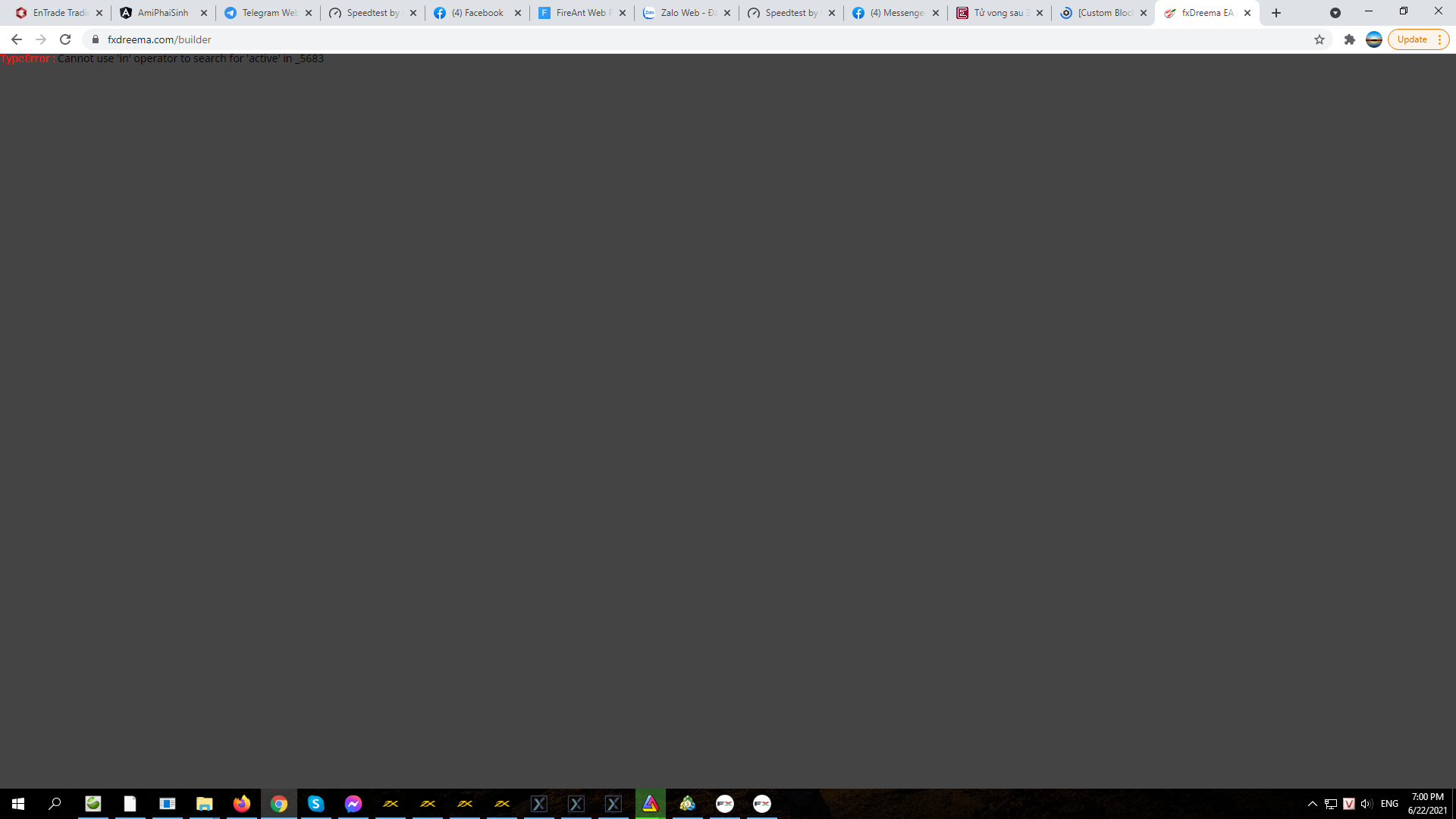Open the Extensions puzzle icon
The width and height of the screenshot is (1456, 819).
pos(1350,39)
